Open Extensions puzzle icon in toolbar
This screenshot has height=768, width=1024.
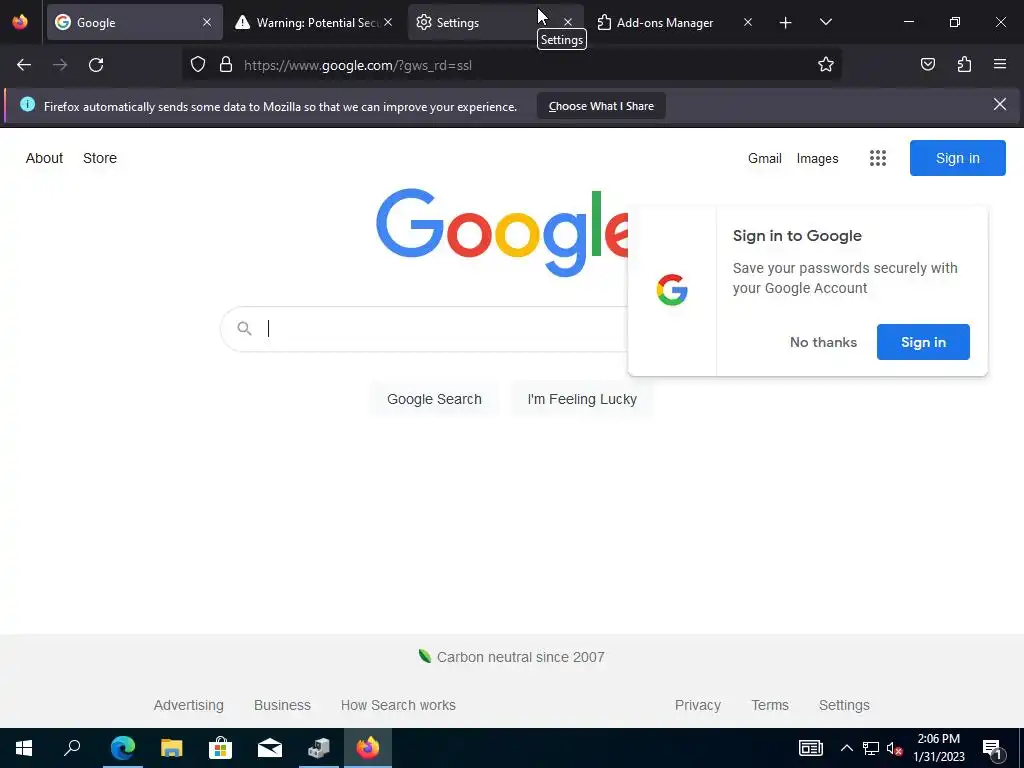pyautogui.click(x=964, y=65)
